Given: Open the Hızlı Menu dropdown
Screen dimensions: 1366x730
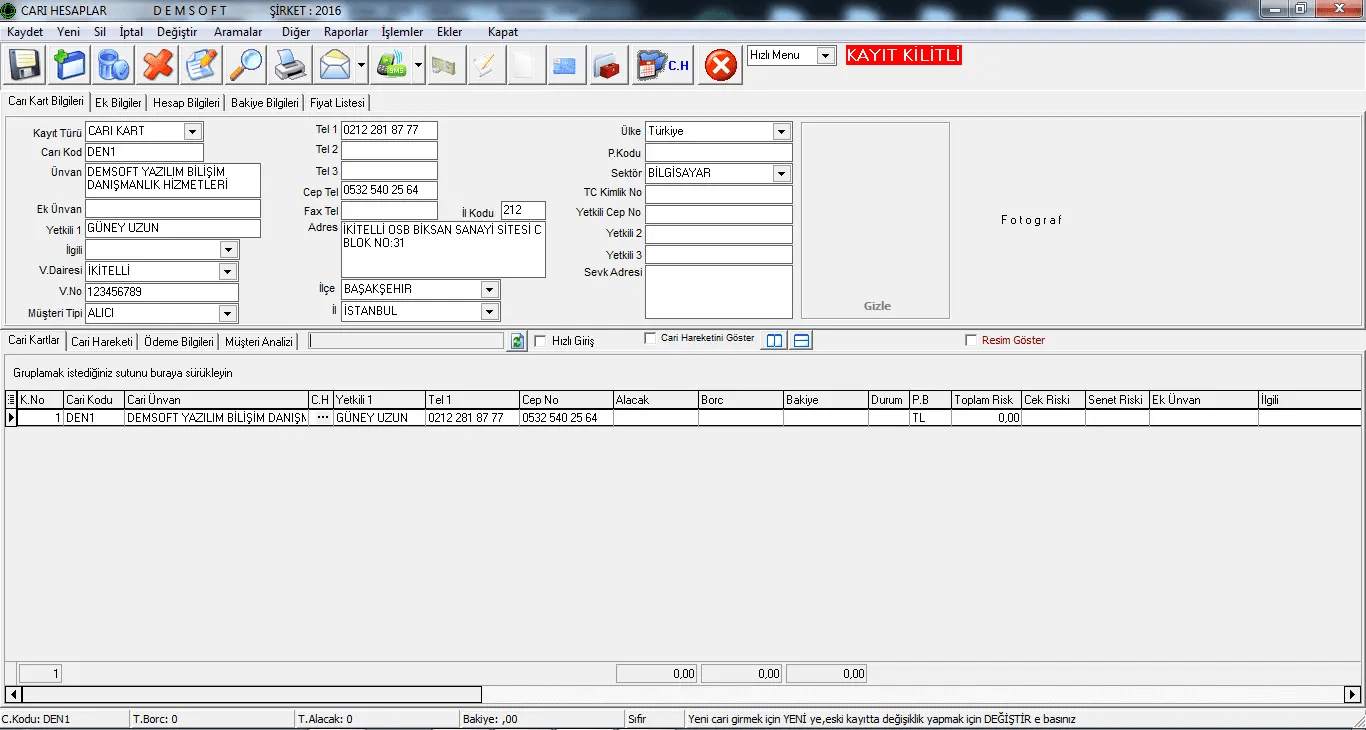Looking at the screenshot, I should pos(826,56).
